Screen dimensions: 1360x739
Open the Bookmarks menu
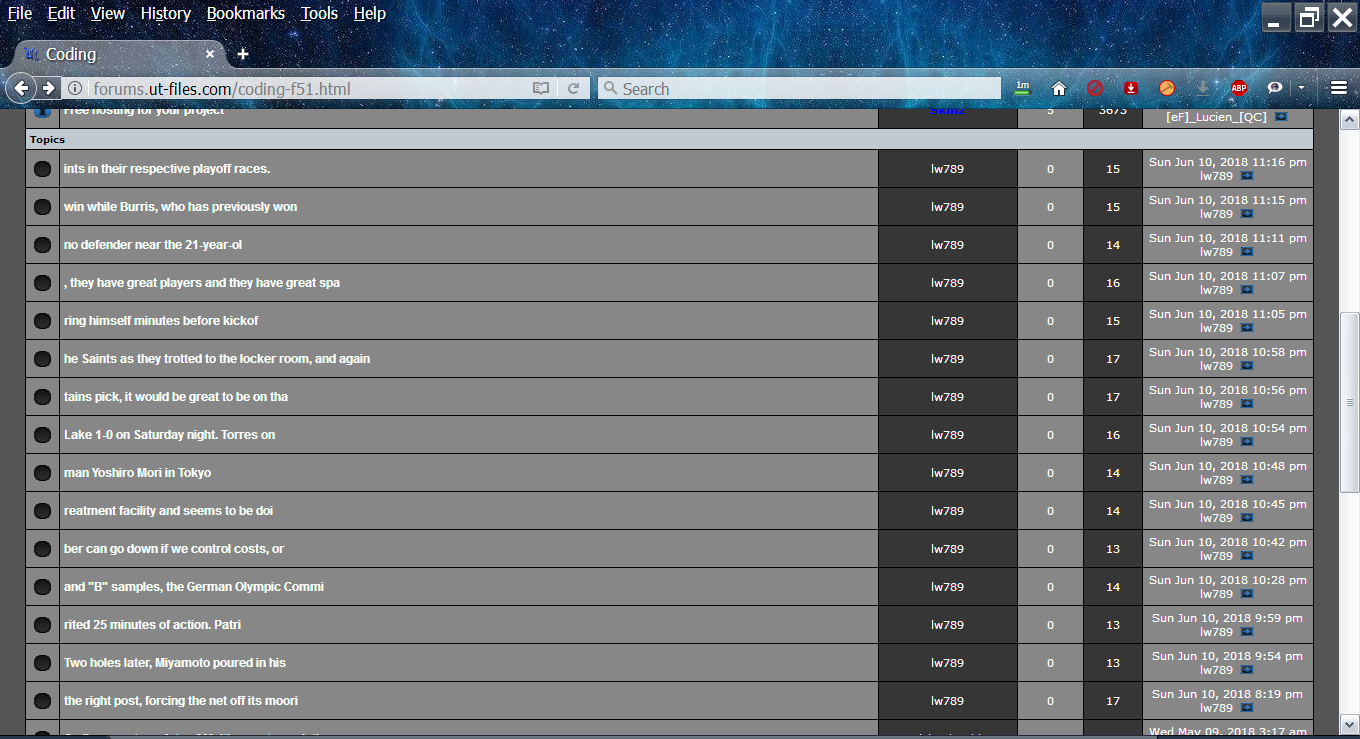[x=245, y=14]
